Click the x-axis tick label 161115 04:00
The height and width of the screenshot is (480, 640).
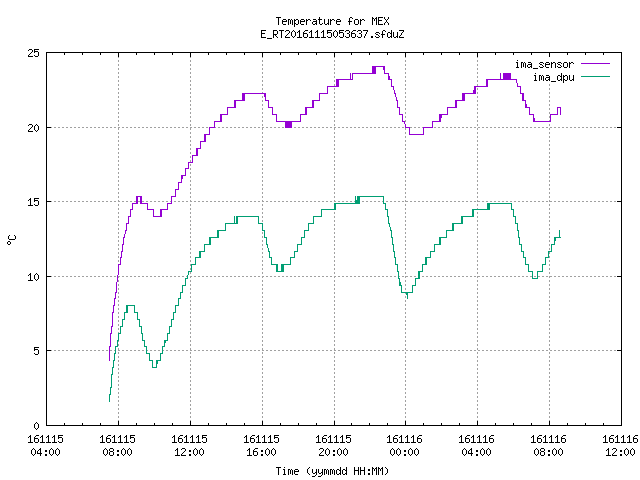tap(45, 445)
